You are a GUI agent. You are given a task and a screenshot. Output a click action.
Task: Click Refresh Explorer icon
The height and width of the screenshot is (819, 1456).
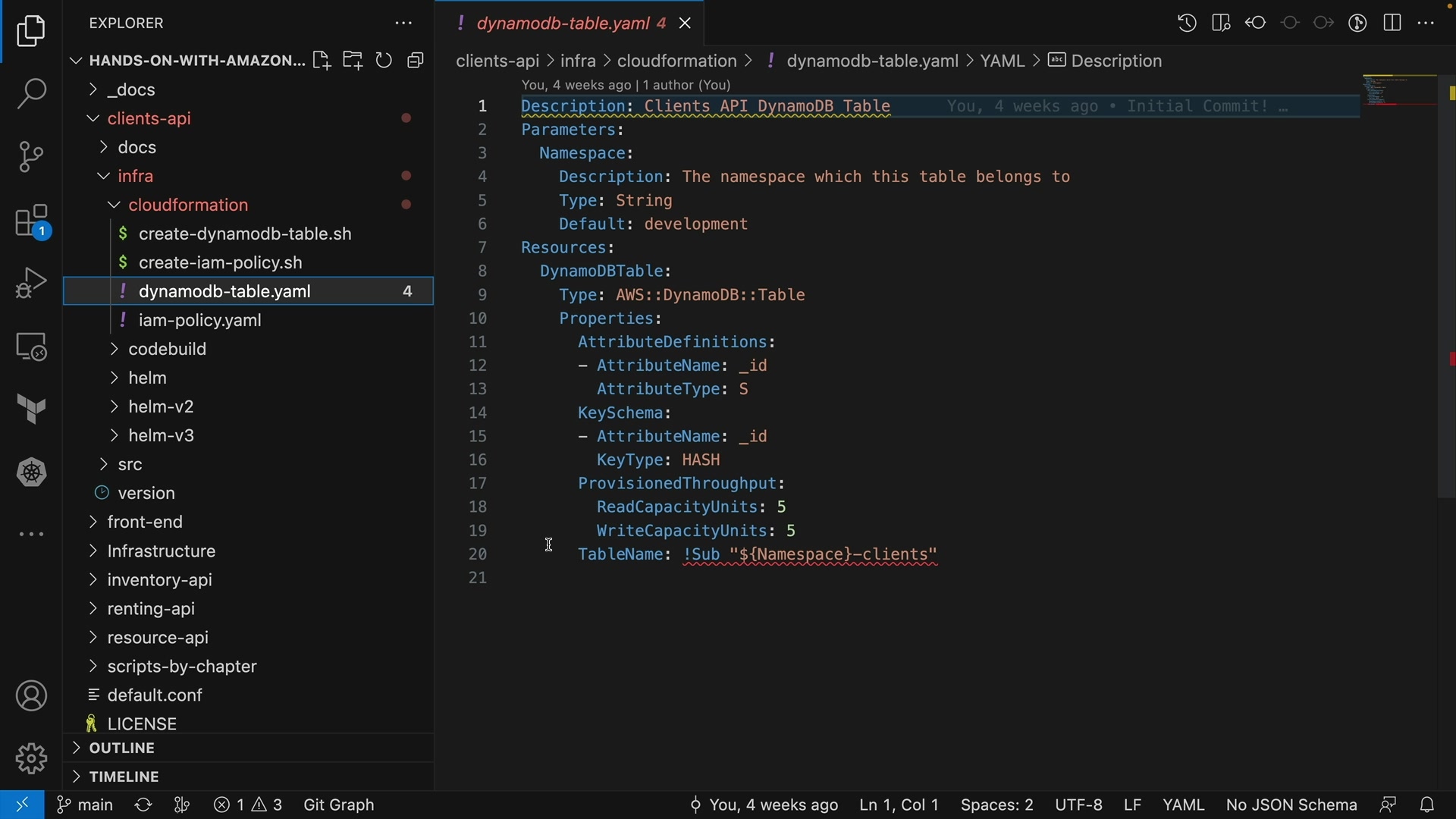[384, 61]
